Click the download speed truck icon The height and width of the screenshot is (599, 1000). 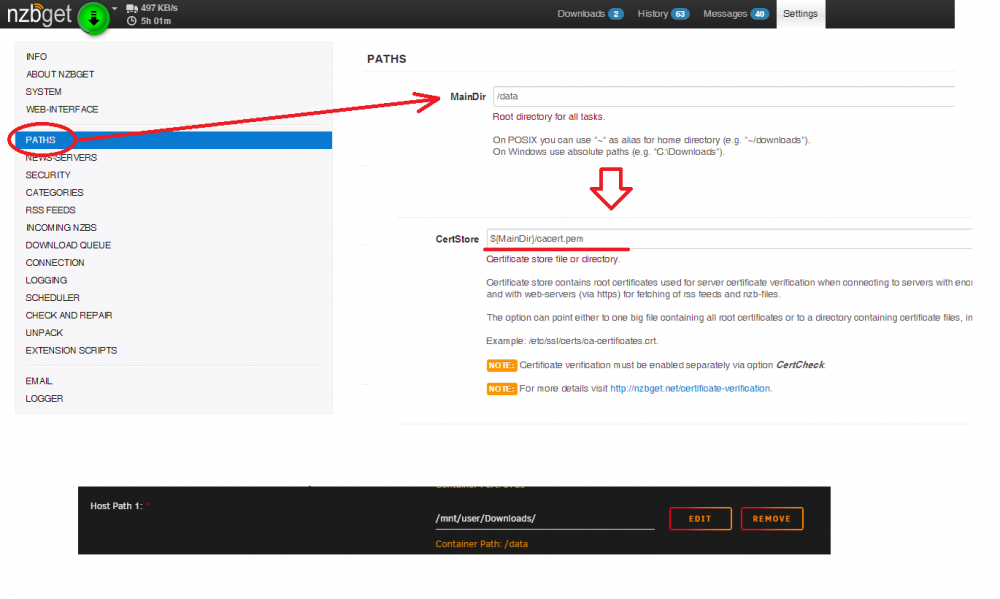pos(132,8)
